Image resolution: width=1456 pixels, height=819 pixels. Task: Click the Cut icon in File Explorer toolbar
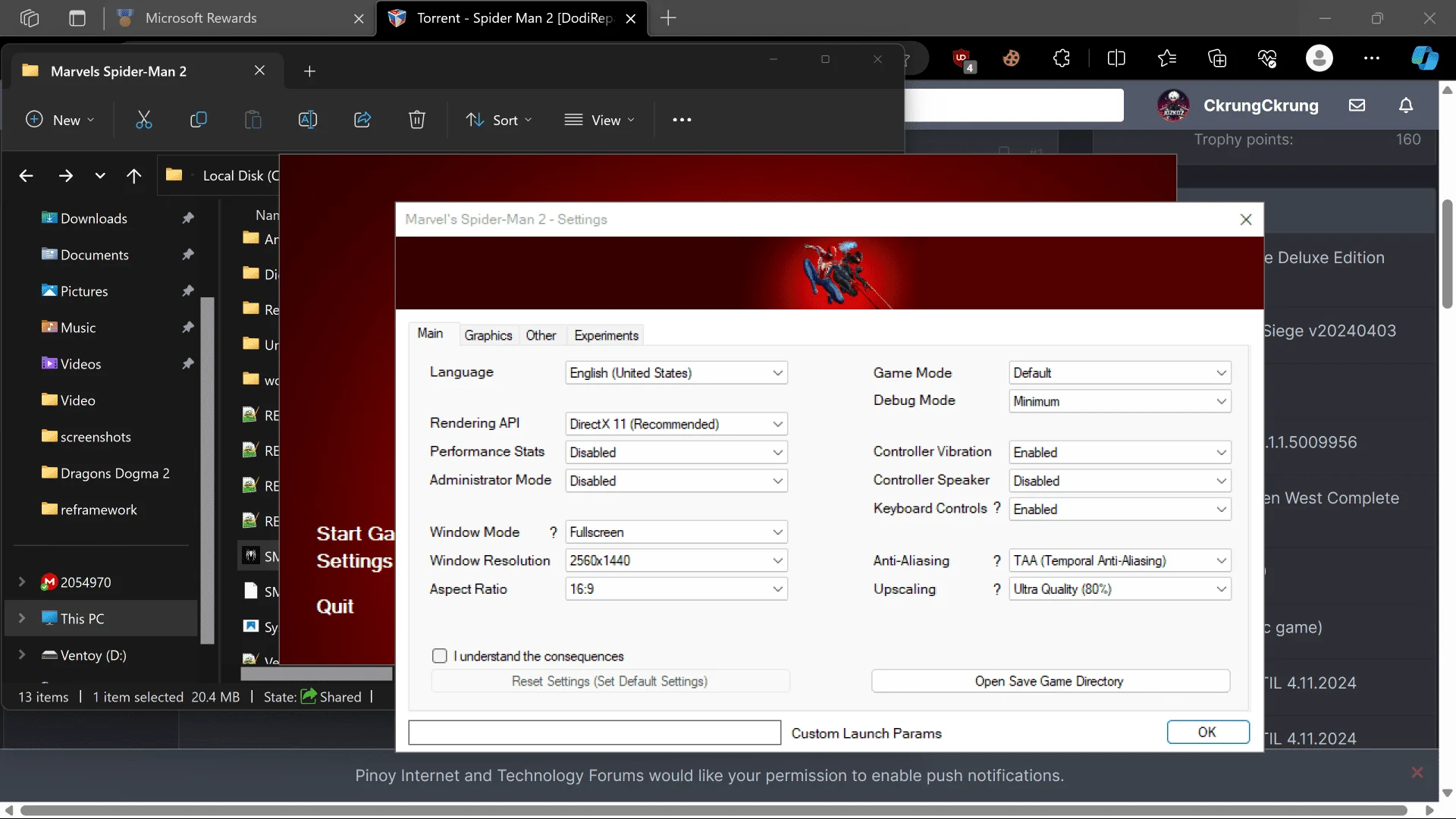pyautogui.click(x=143, y=120)
